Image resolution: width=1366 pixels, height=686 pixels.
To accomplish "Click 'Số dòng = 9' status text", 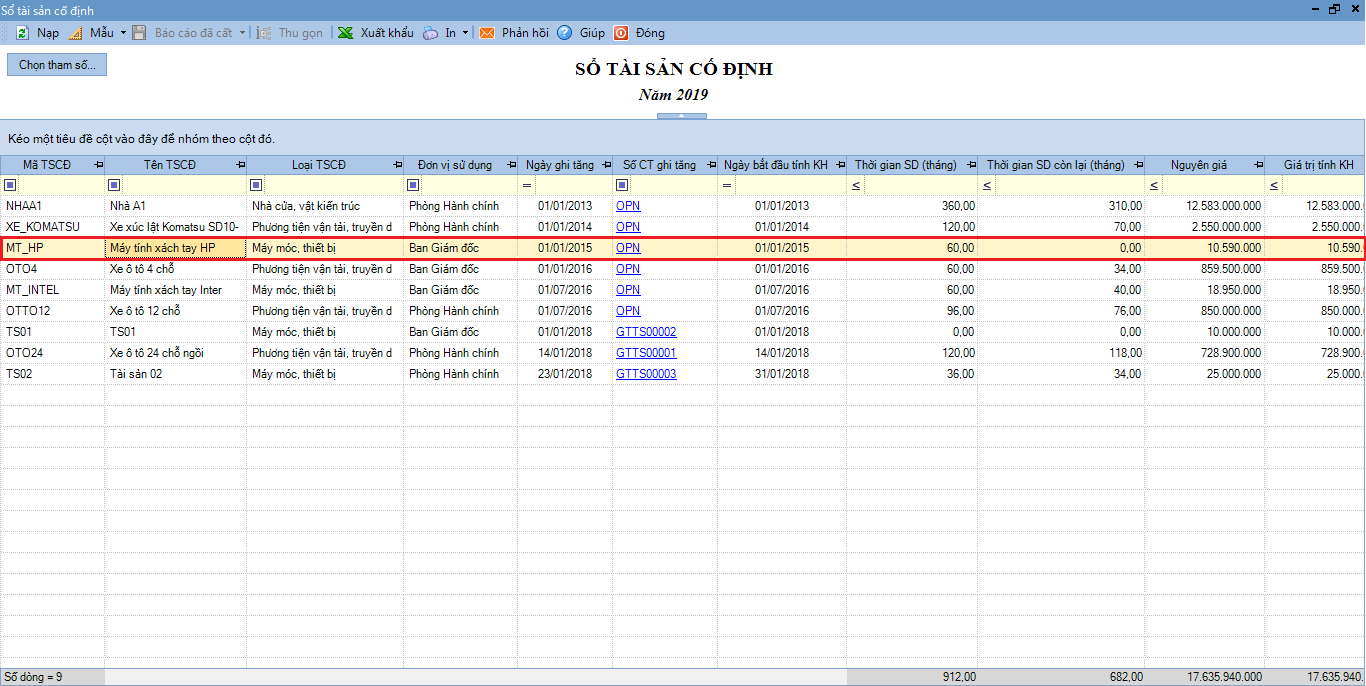I will (34, 677).
